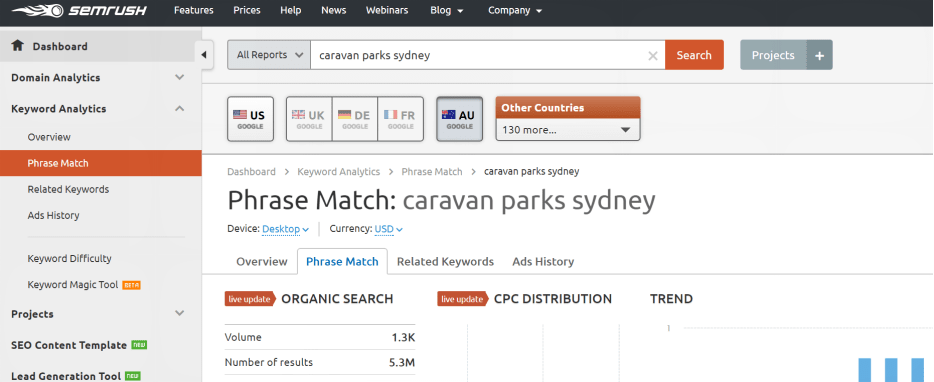Open Prices in top navigation
Viewport: 934px width, 382px height.
pos(247,11)
